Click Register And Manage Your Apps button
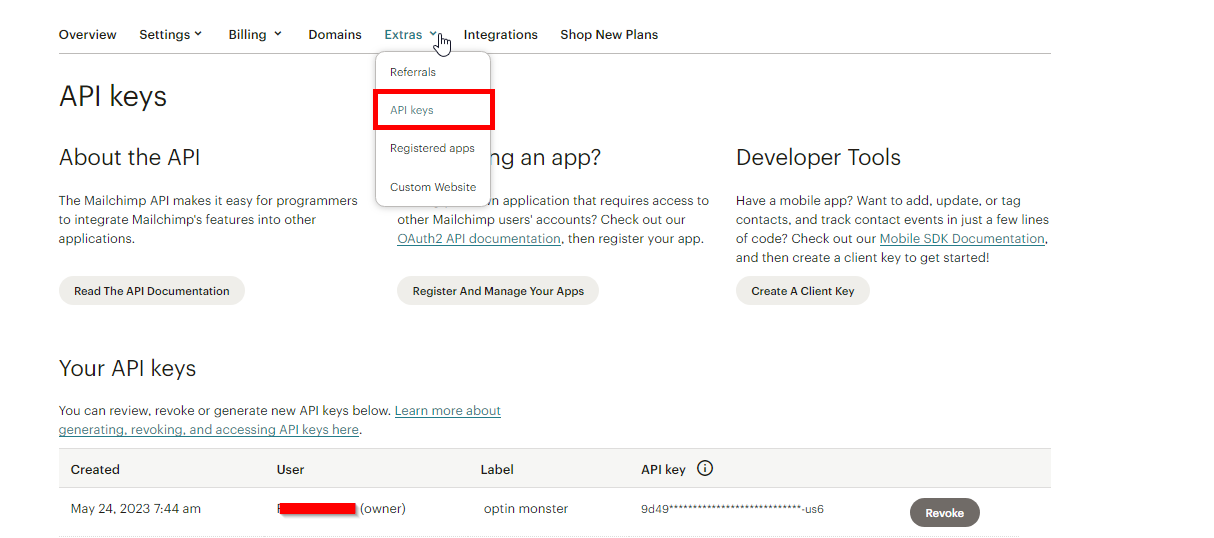The height and width of the screenshot is (538, 1214). (498, 291)
